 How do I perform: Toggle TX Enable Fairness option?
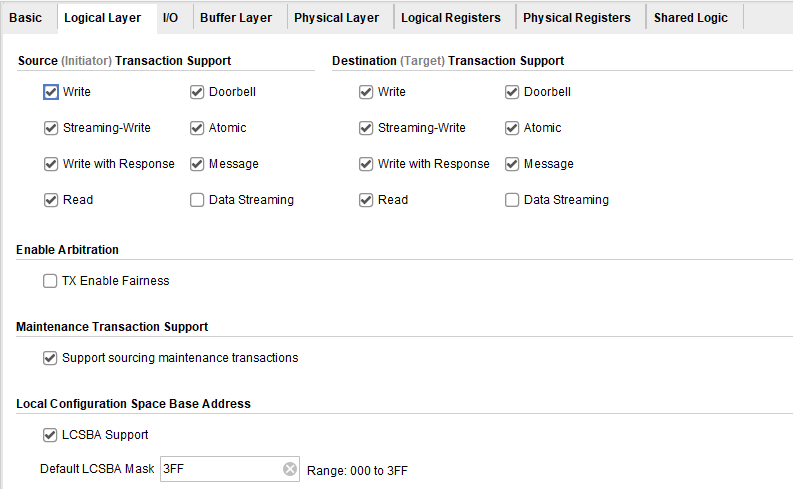tap(50, 281)
